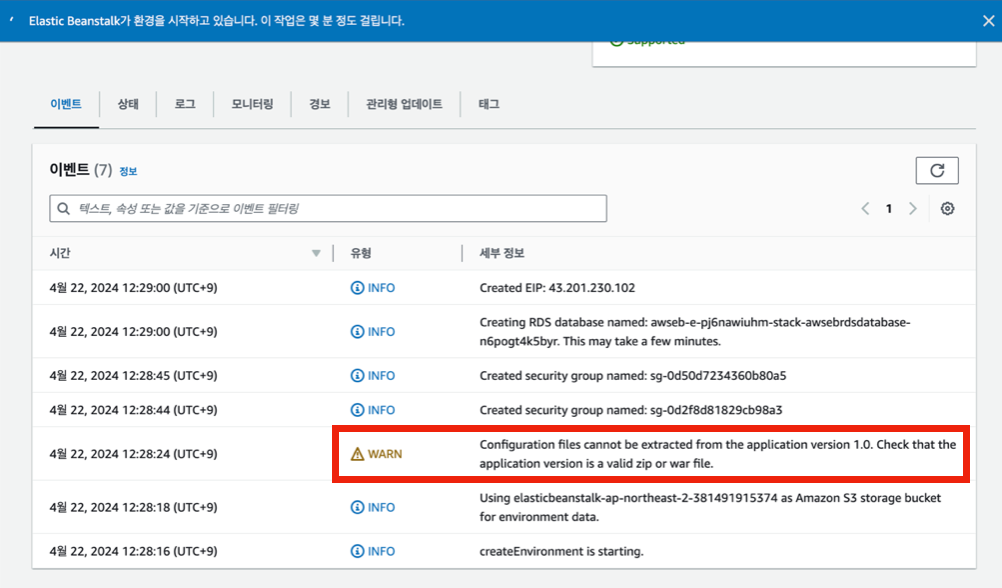Click INFO icon for createEnvironment starting event
The height and width of the screenshot is (588, 1002).
[x=357, y=551]
